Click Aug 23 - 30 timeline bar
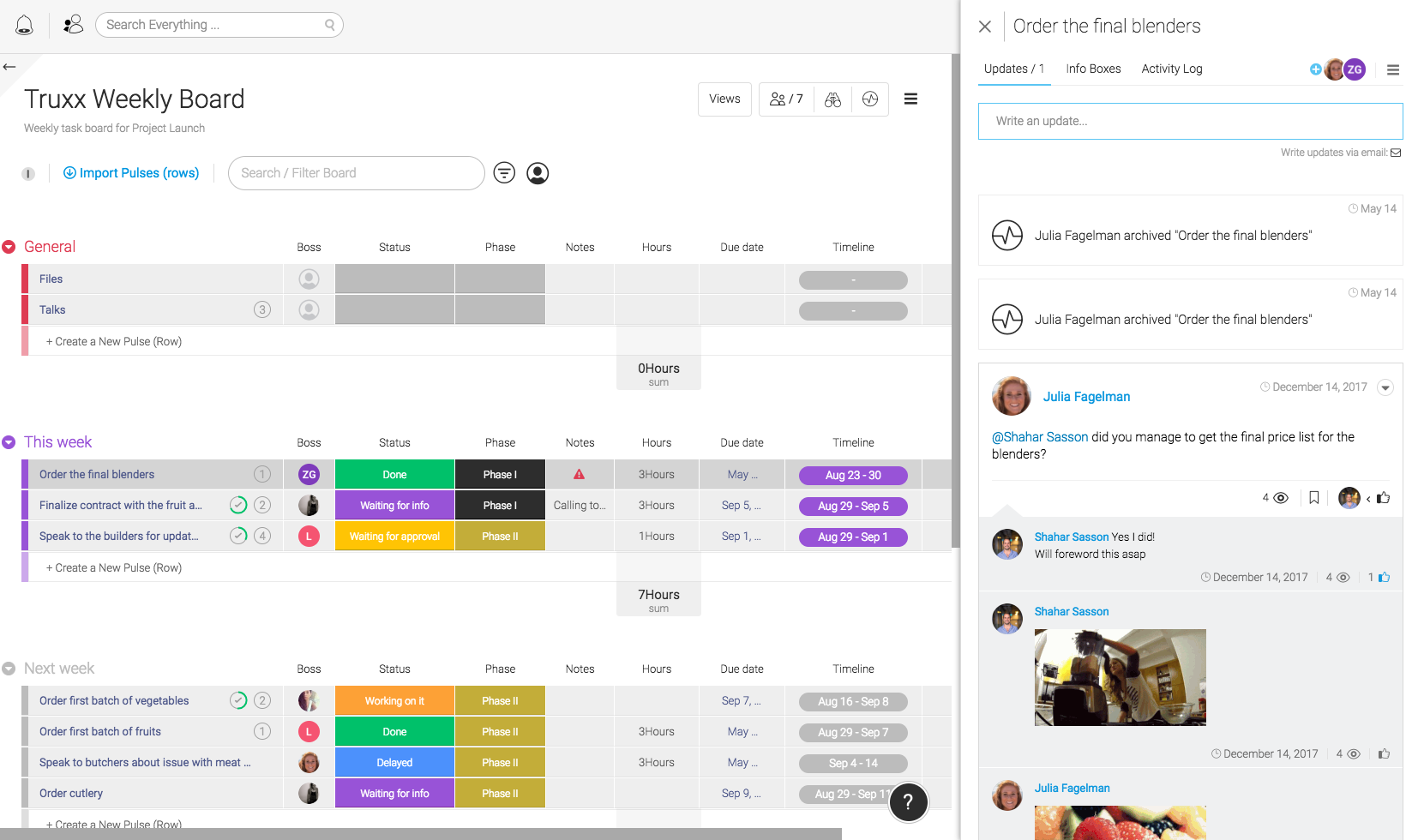Image resolution: width=1418 pixels, height=840 pixels. (x=853, y=475)
